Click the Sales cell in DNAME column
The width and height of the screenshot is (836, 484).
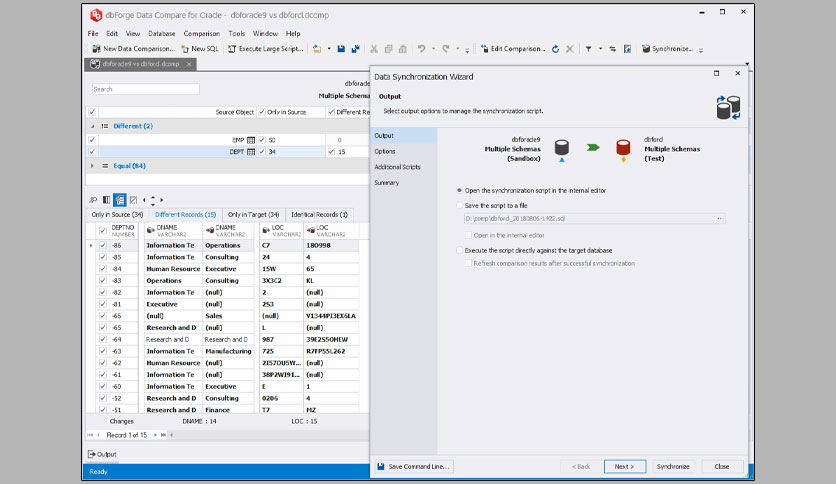(x=229, y=316)
